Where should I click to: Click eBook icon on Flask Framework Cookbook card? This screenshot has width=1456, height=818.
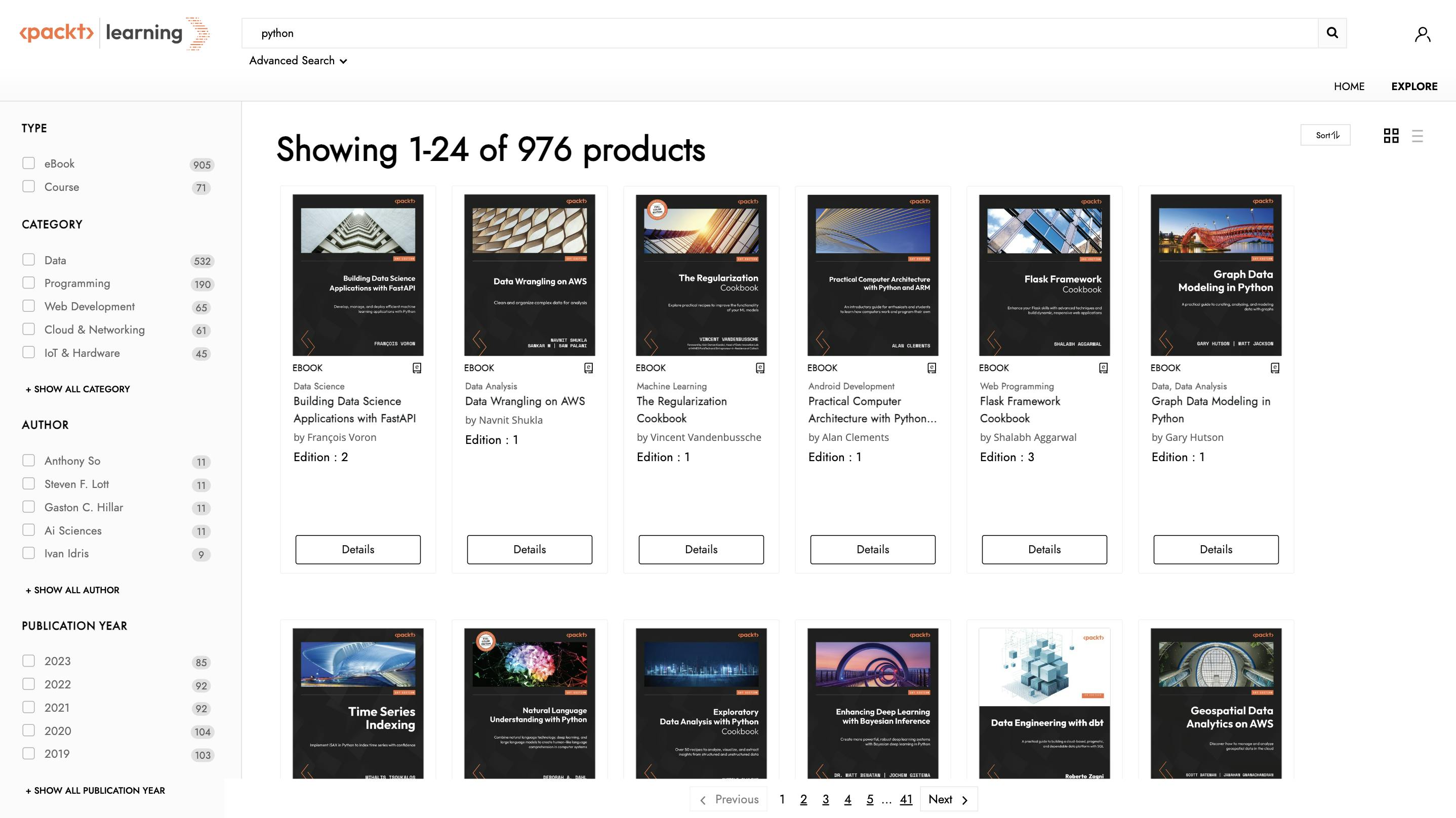pyautogui.click(x=1103, y=368)
